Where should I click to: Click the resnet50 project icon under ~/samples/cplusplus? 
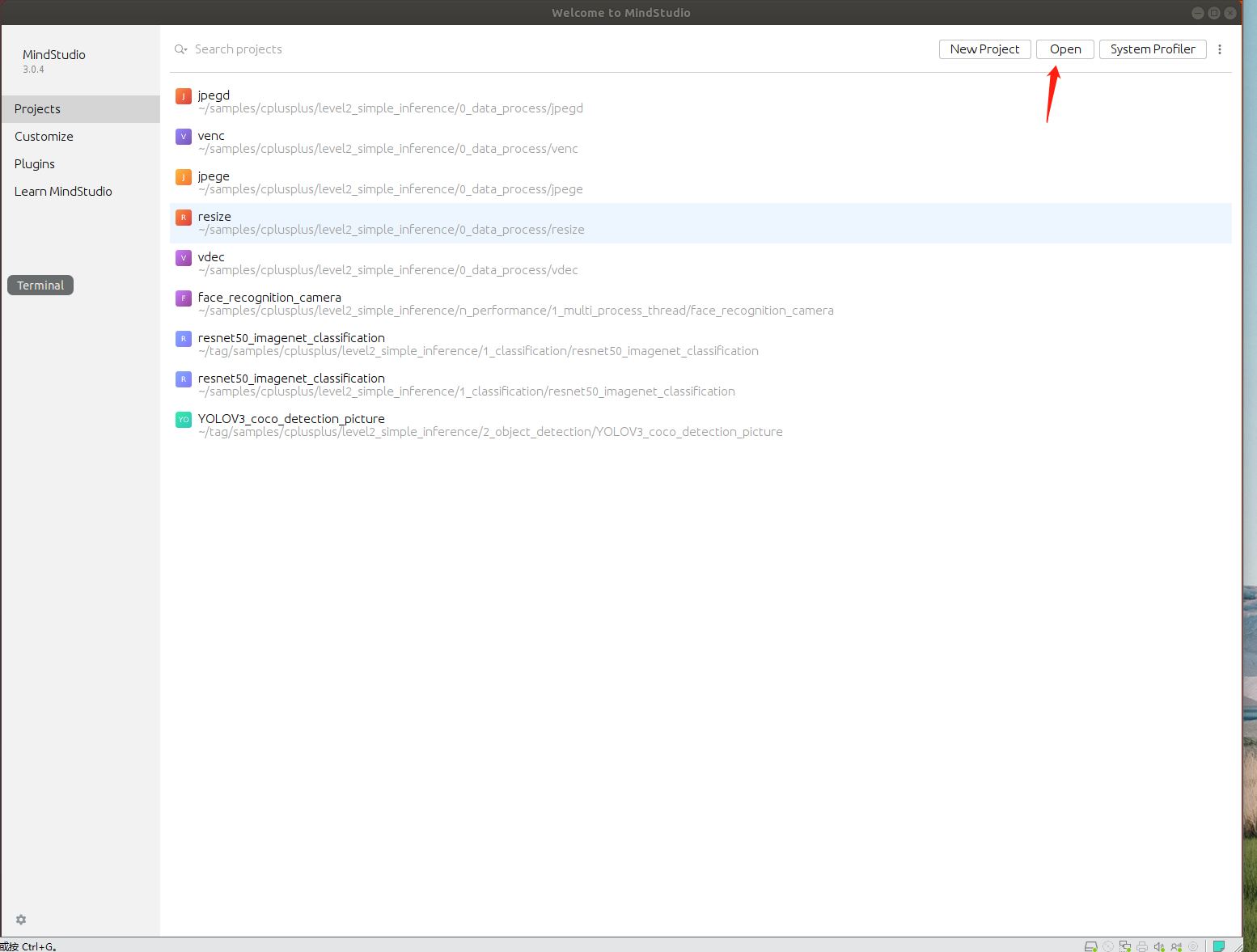click(x=184, y=379)
